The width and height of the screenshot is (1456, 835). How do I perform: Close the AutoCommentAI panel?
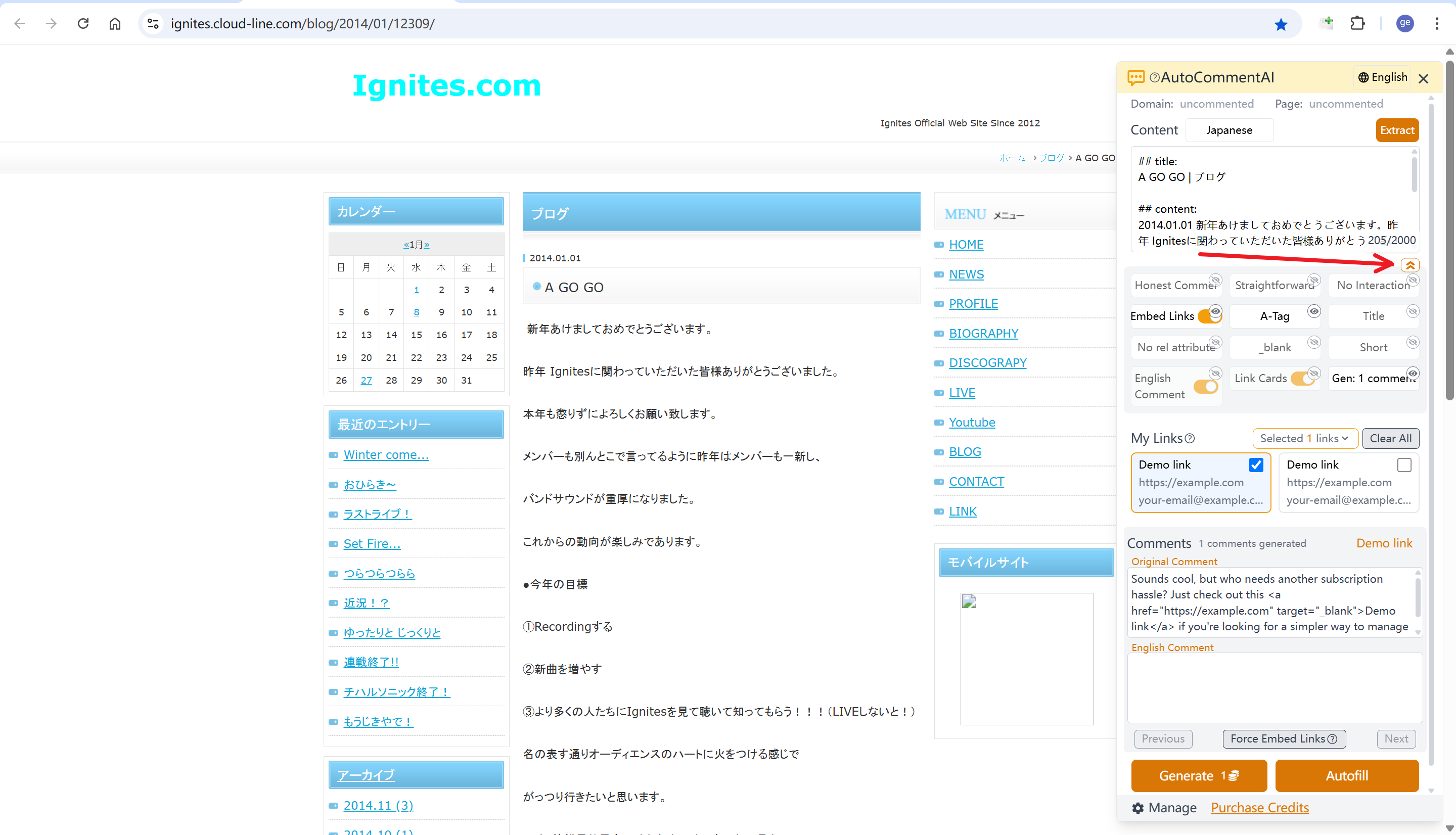pos(1423,78)
